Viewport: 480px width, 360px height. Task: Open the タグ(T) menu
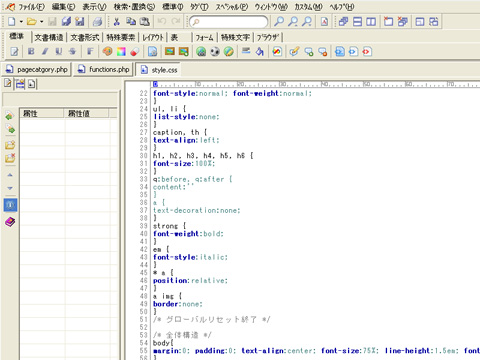click(x=199, y=7)
